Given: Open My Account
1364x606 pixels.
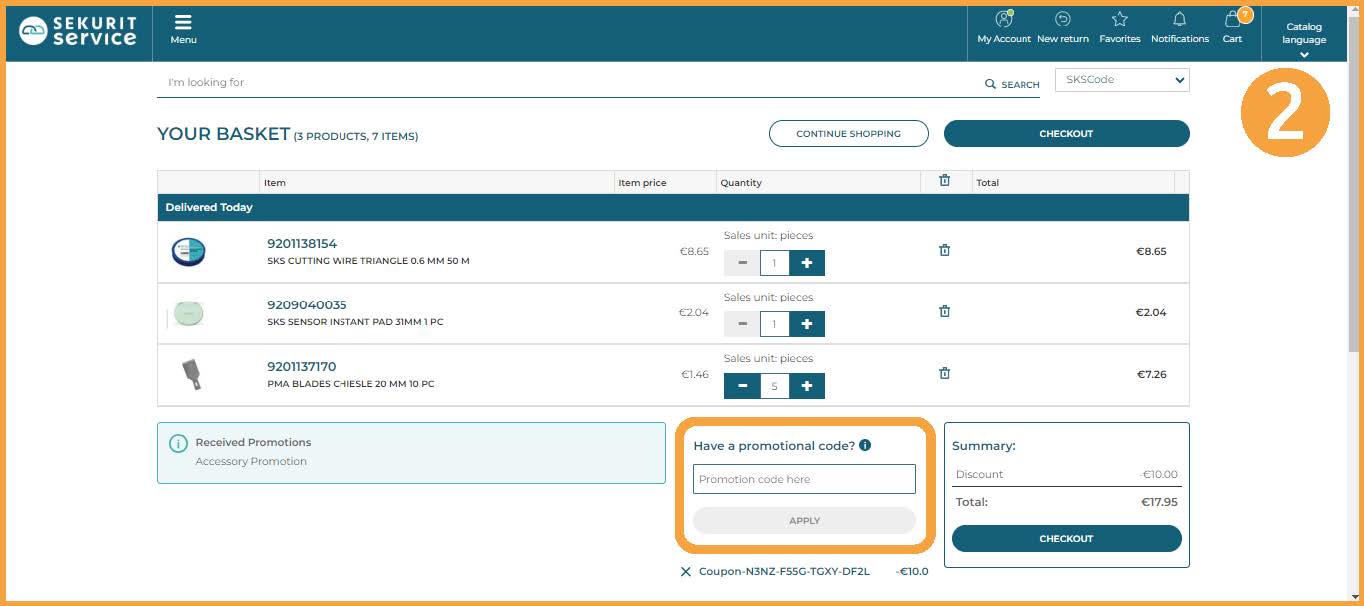Looking at the screenshot, I should point(1004,28).
